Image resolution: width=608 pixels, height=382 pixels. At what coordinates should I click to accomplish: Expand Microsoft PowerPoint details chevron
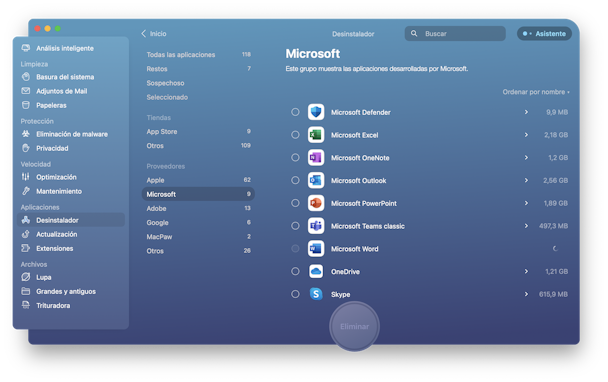click(526, 203)
